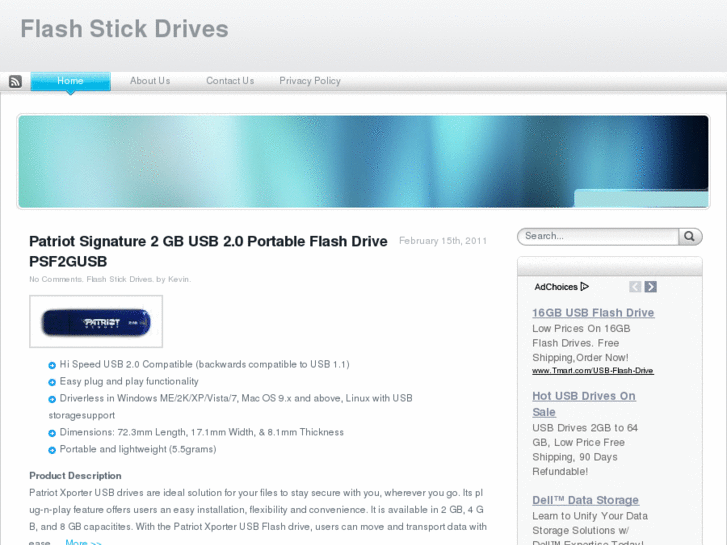Click the text Portable and lightweight (5.5grams)

point(138,449)
